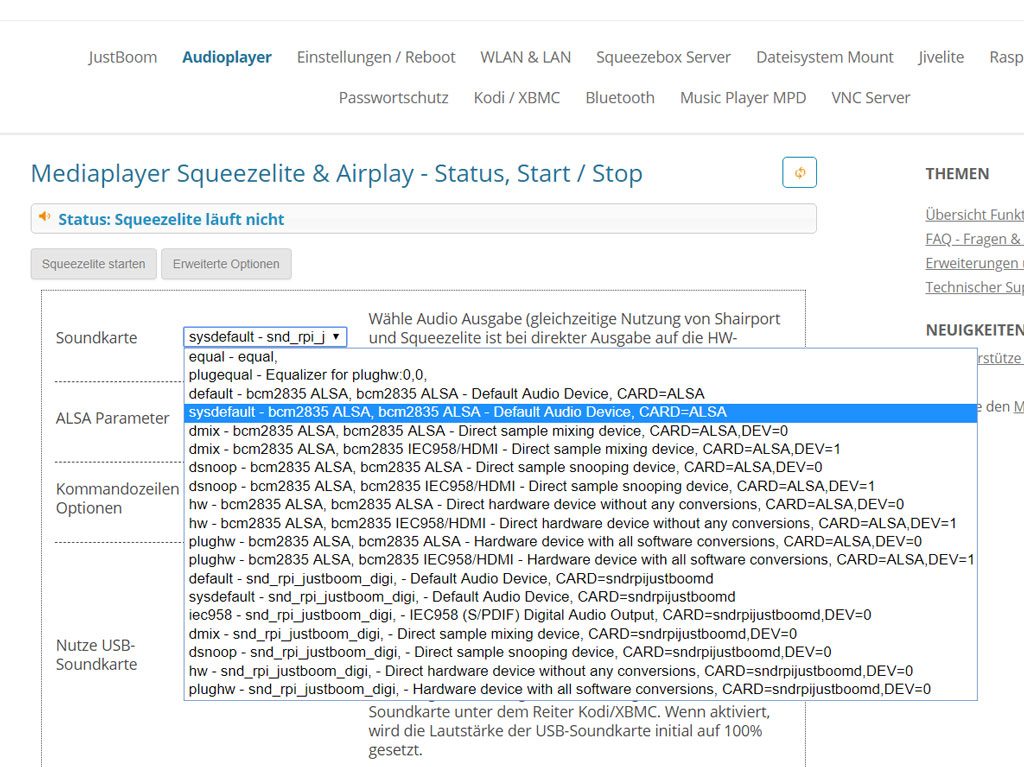Open the Bluetooth menu item
The image size is (1024, 767).
[620, 98]
